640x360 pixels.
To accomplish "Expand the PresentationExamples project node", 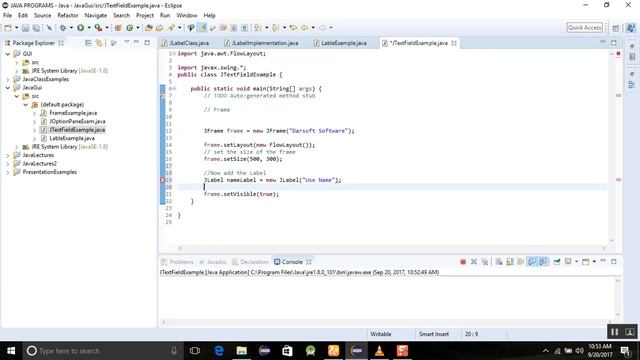I will [x=8, y=172].
